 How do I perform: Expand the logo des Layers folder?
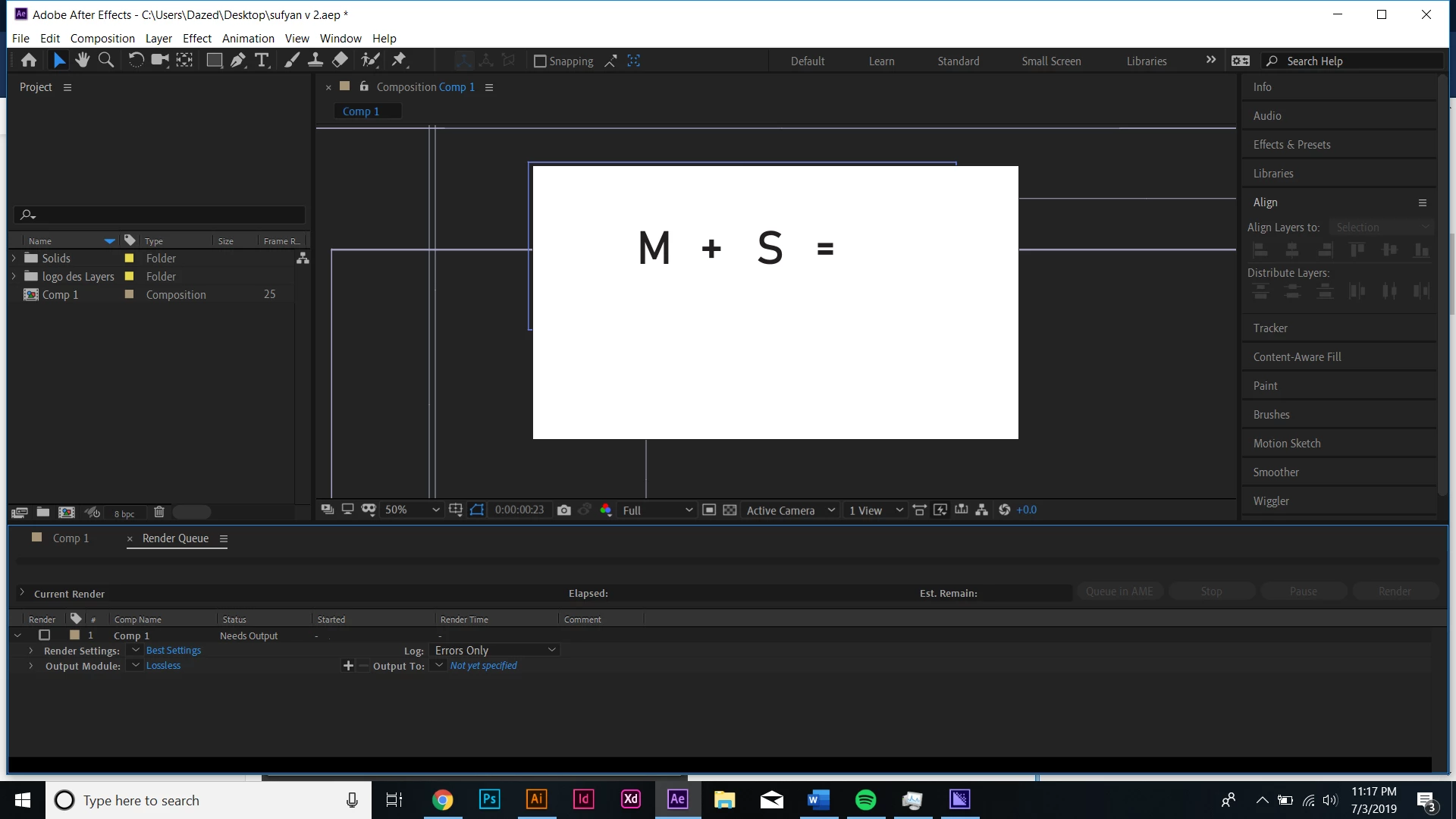14,277
